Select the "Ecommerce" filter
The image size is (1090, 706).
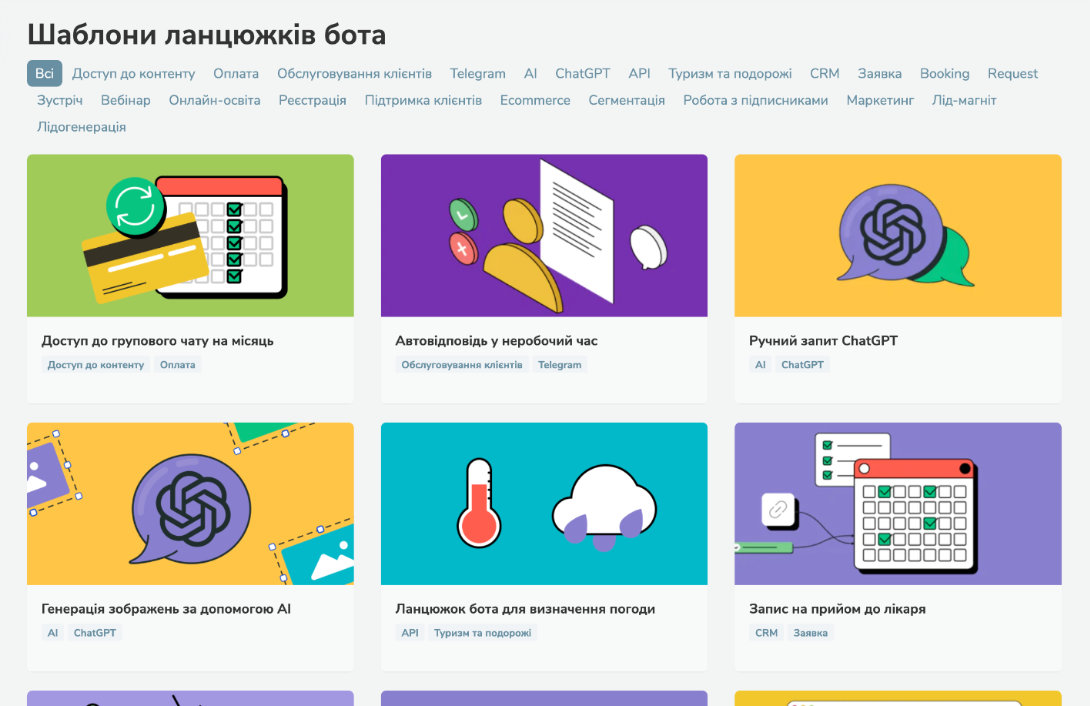click(535, 100)
